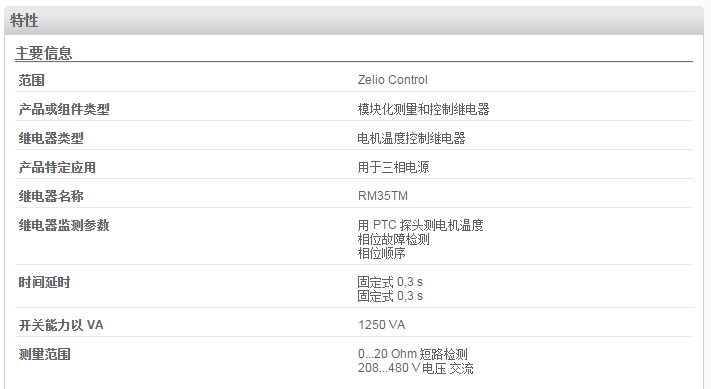Image resolution: width=711 pixels, height=389 pixels.
Task: Click the 继电器类型 label
Action: click(51, 138)
